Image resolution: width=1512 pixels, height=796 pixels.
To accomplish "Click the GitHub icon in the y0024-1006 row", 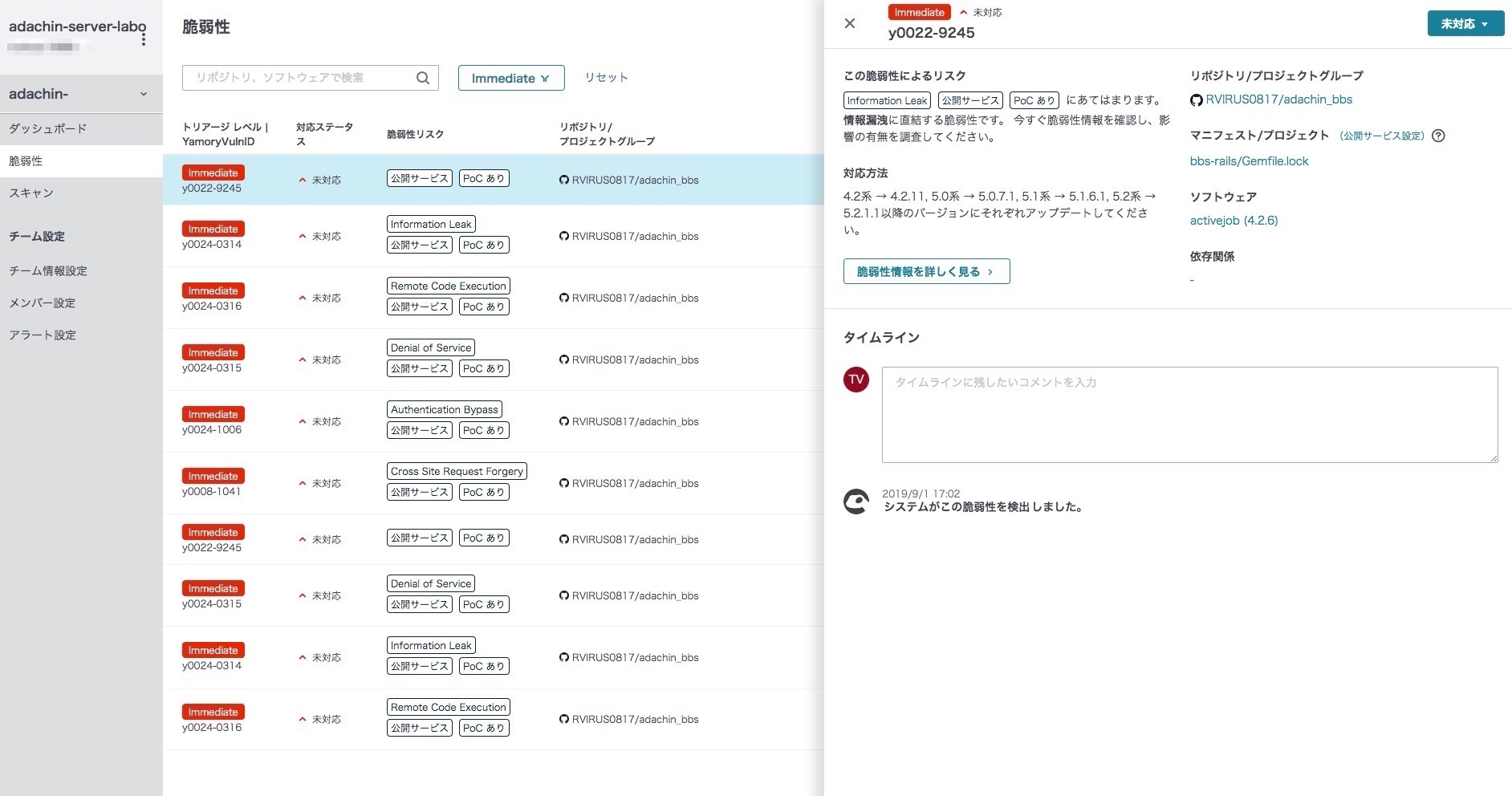I will (564, 421).
